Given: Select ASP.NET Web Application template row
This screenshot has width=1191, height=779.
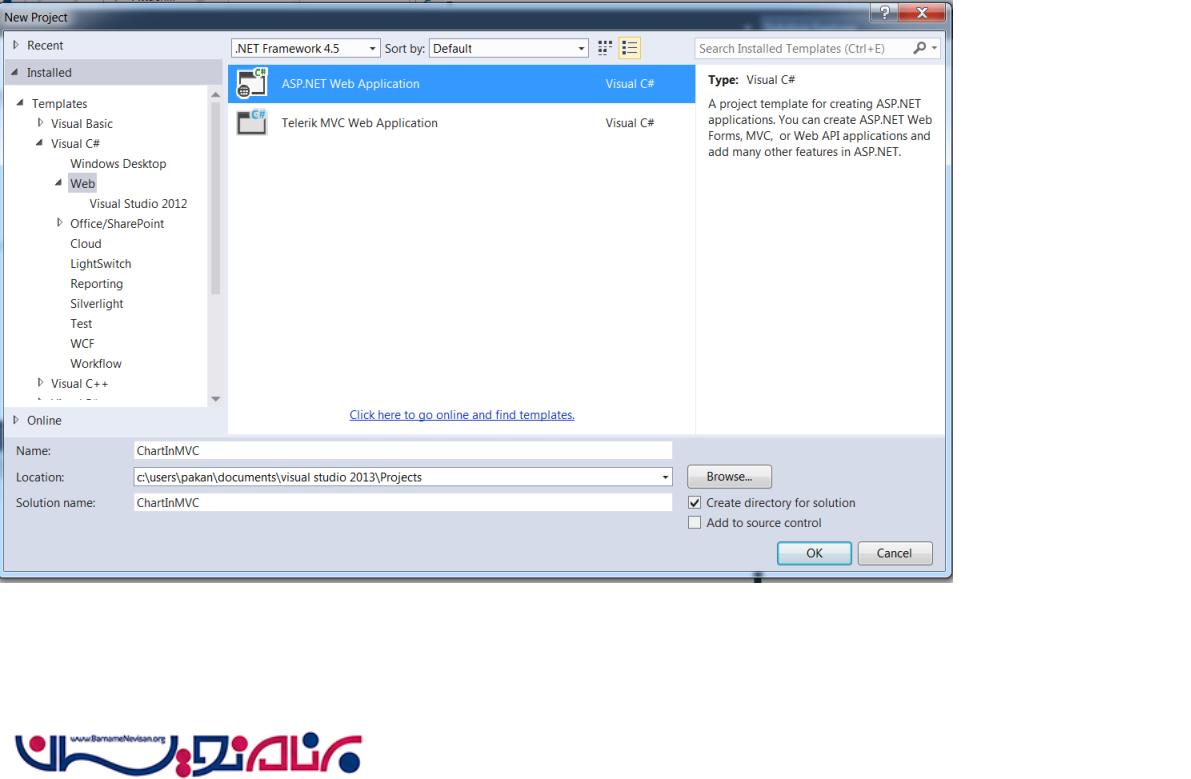Looking at the screenshot, I should point(461,84).
